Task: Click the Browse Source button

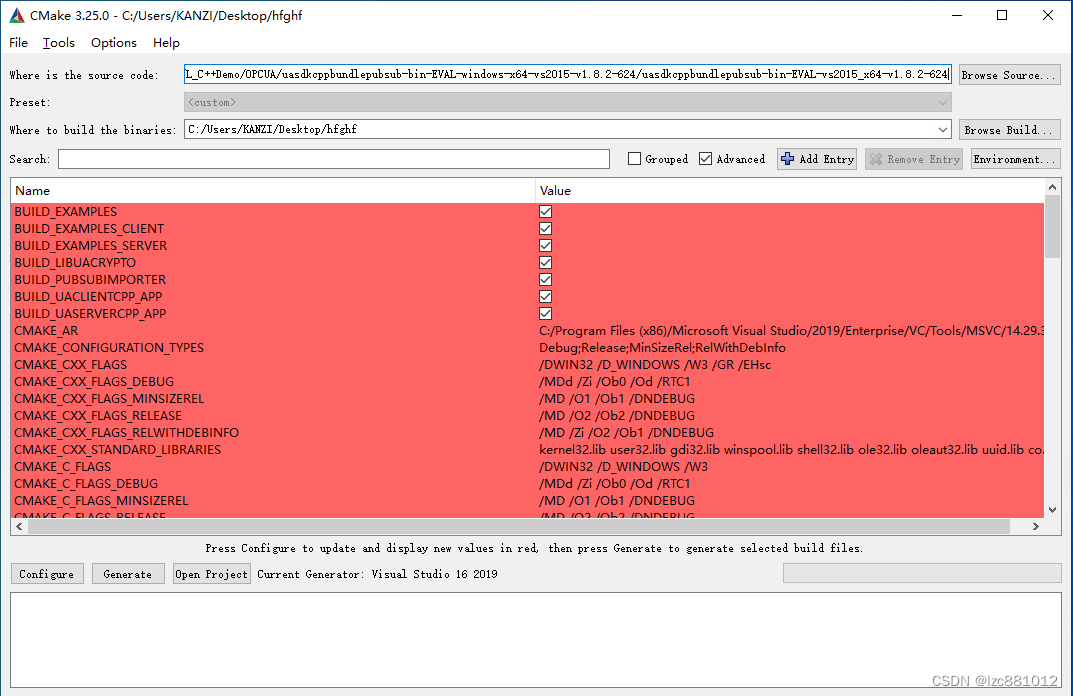Action: pyautogui.click(x=1009, y=75)
